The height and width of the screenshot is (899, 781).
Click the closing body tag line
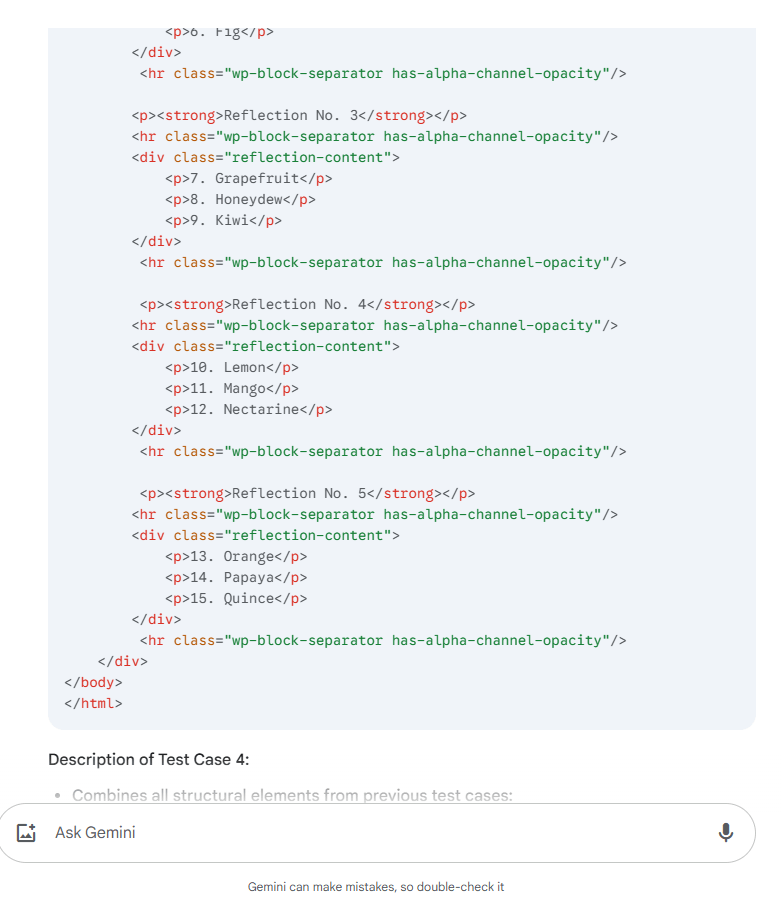point(93,682)
